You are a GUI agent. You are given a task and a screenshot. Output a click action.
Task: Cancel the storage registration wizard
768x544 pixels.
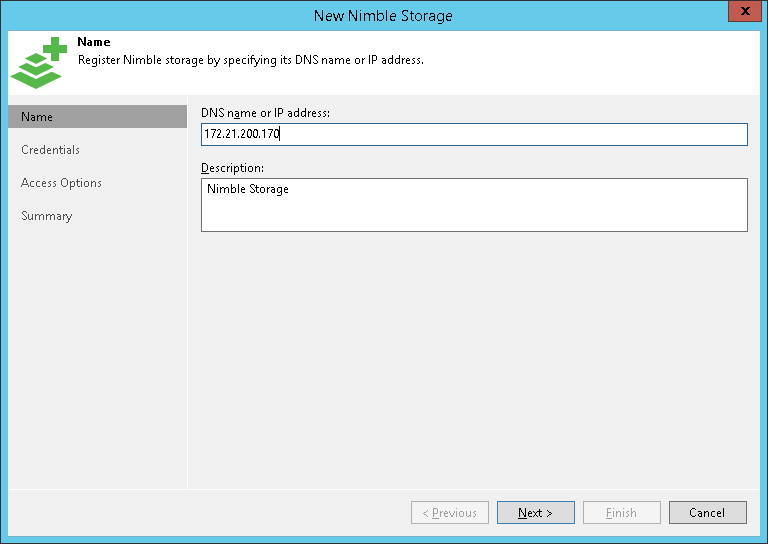[x=707, y=513]
